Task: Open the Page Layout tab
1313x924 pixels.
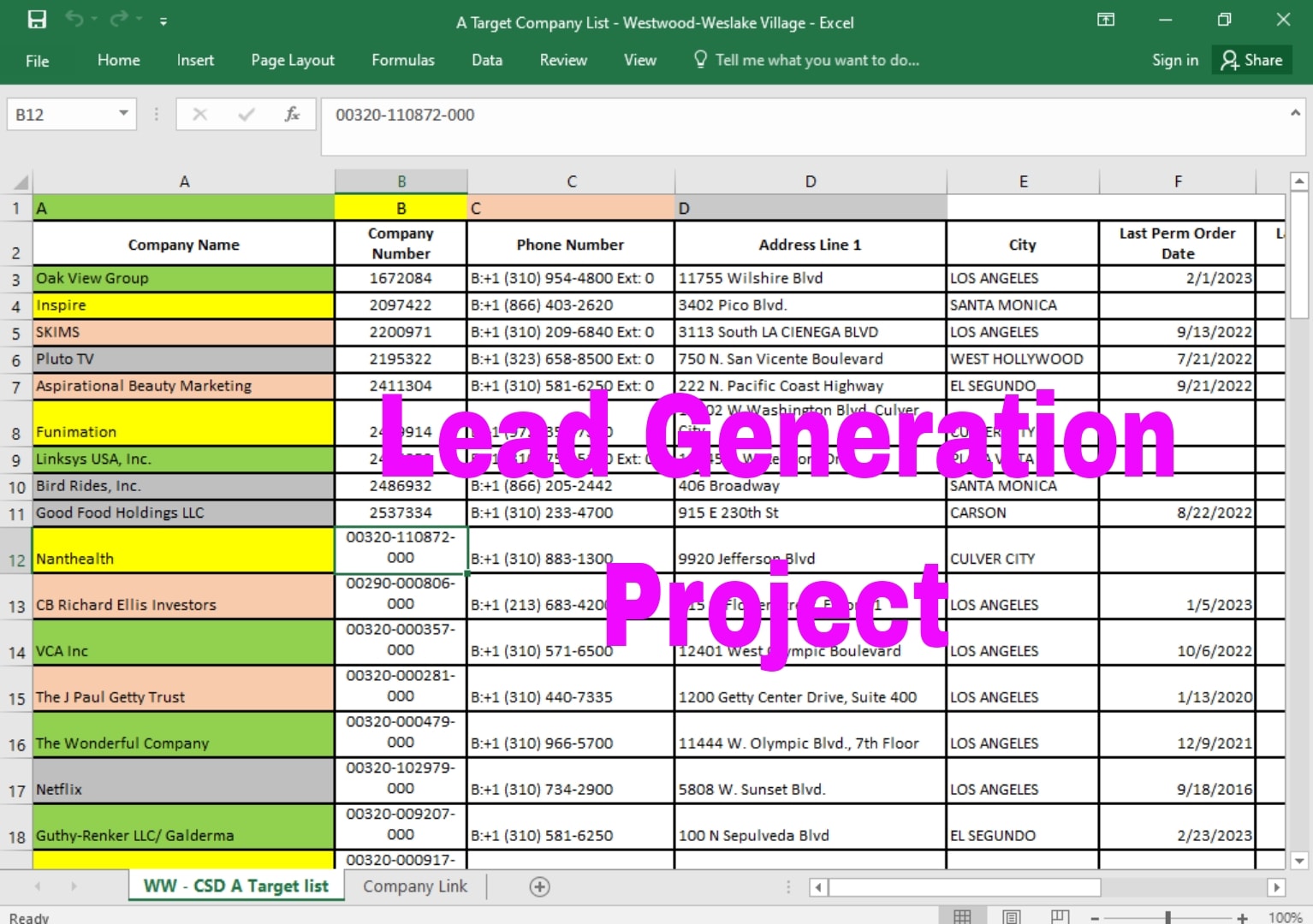Action: click(x=293, y=60)
